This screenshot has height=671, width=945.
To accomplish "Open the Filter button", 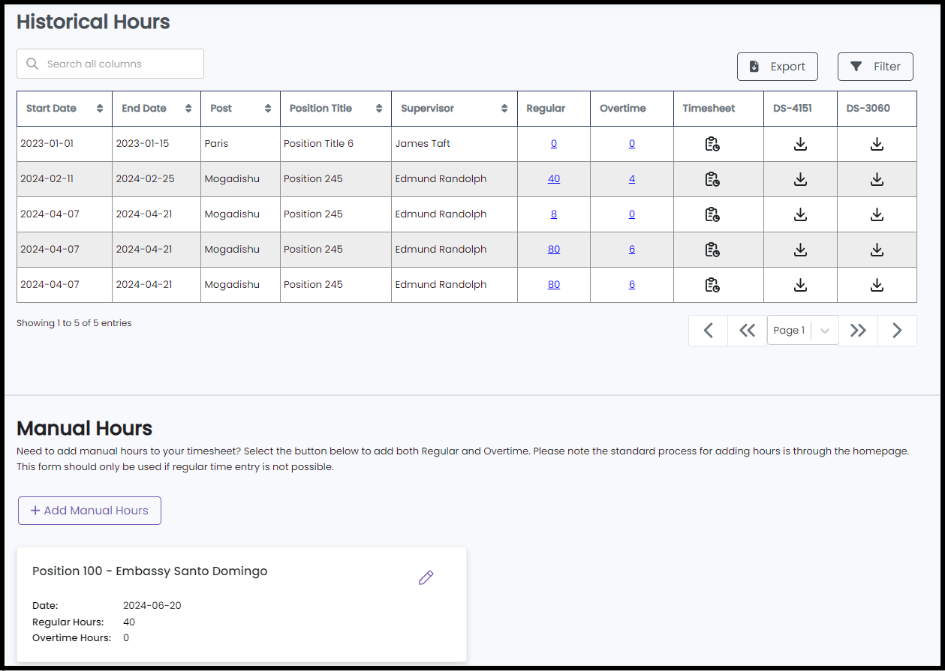I will pos(875,66).
